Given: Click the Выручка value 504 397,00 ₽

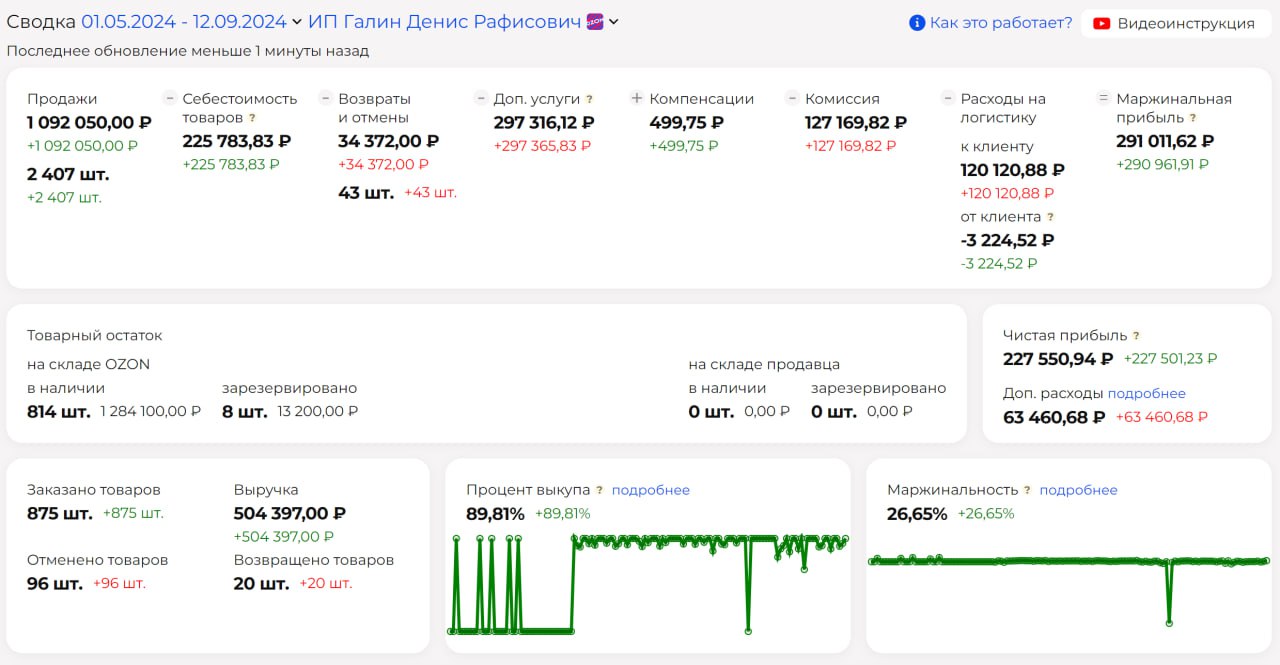Looking at the screenshot, I should pyautogui.click(x=290, y=513).
